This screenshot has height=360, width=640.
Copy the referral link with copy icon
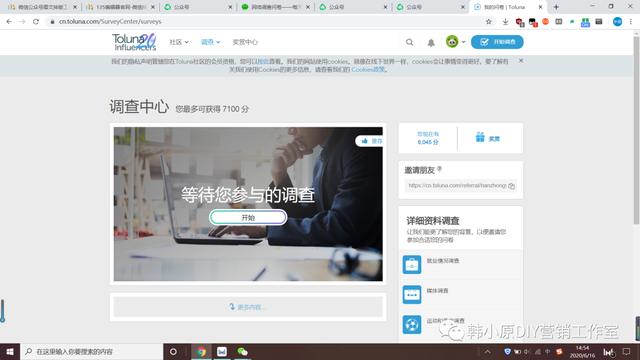coord(511,186)
